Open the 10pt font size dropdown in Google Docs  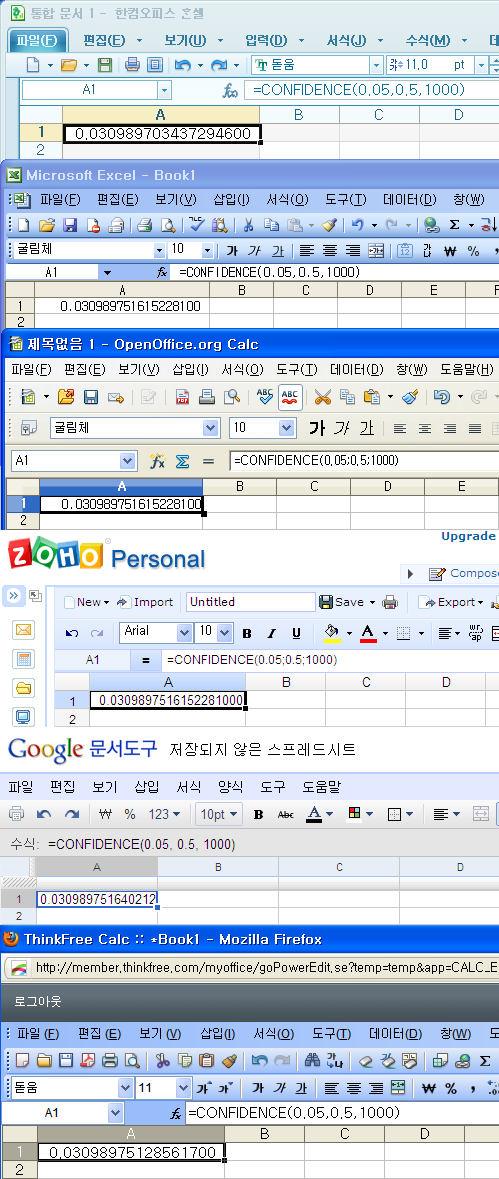[x=218, y=814]
